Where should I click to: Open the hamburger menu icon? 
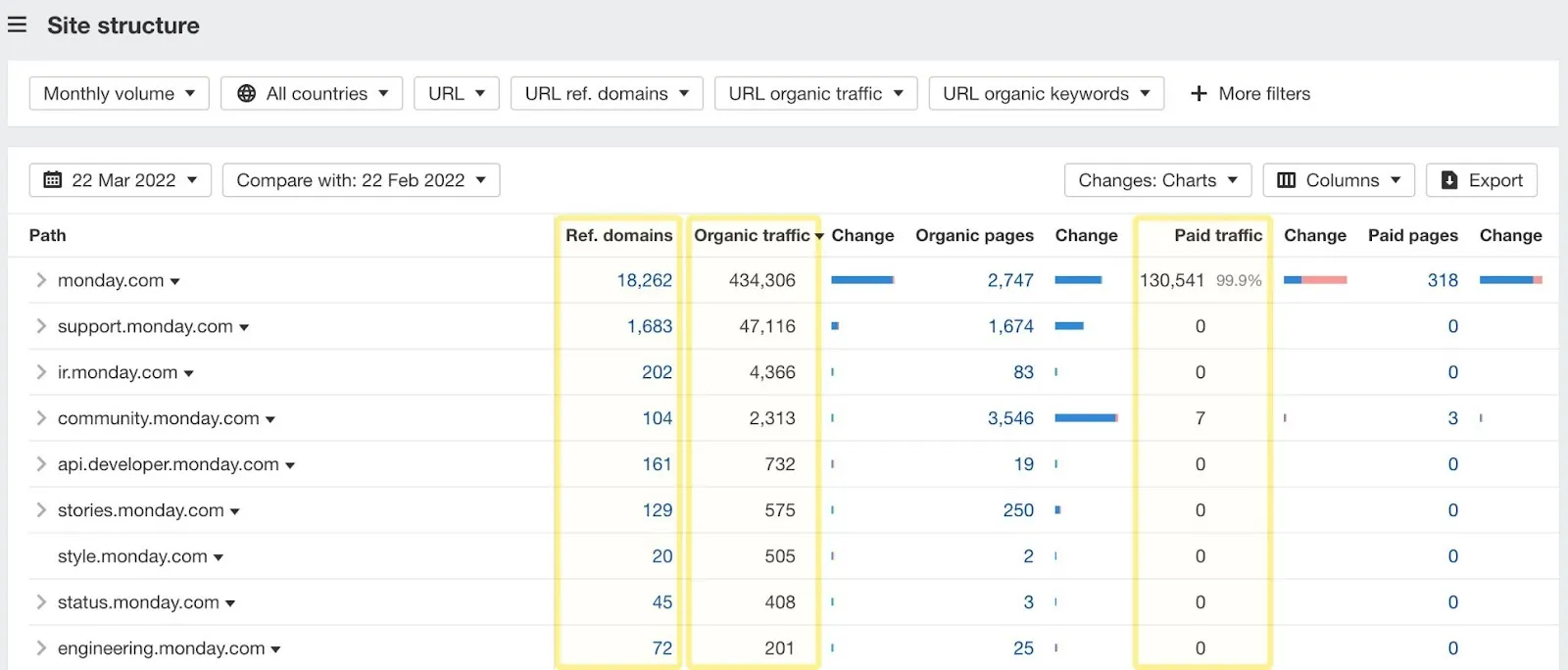point(17,24)
